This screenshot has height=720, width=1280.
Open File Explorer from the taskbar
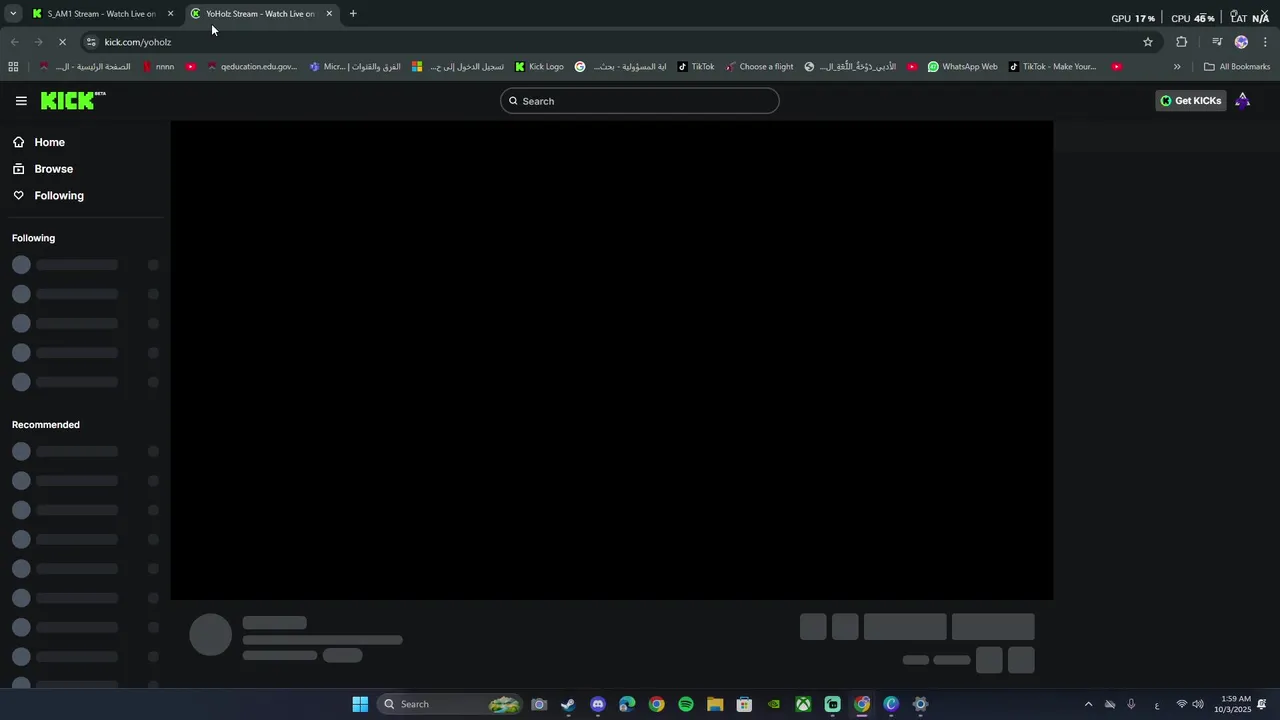[x=715, y=704]
